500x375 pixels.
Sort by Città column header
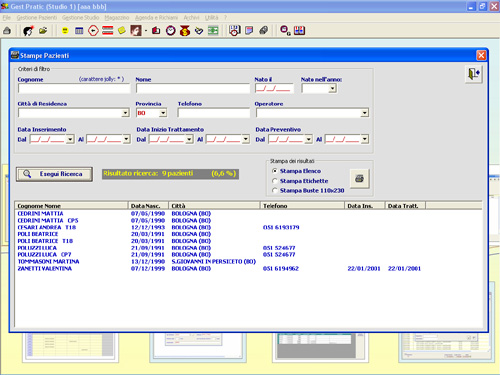click(x=214, y=206)
